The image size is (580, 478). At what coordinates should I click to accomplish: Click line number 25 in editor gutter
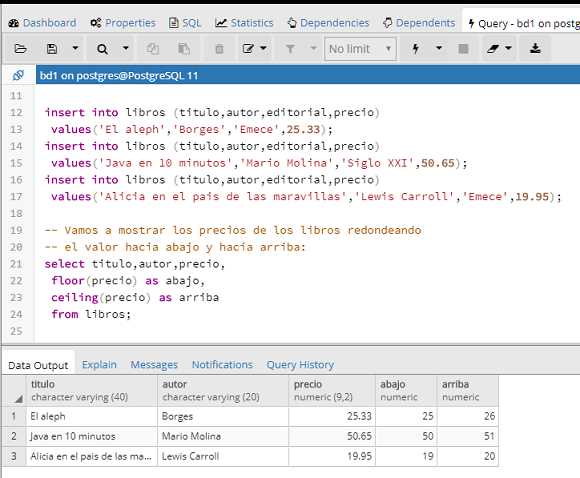pyautogui.click(x=16, y=331)
